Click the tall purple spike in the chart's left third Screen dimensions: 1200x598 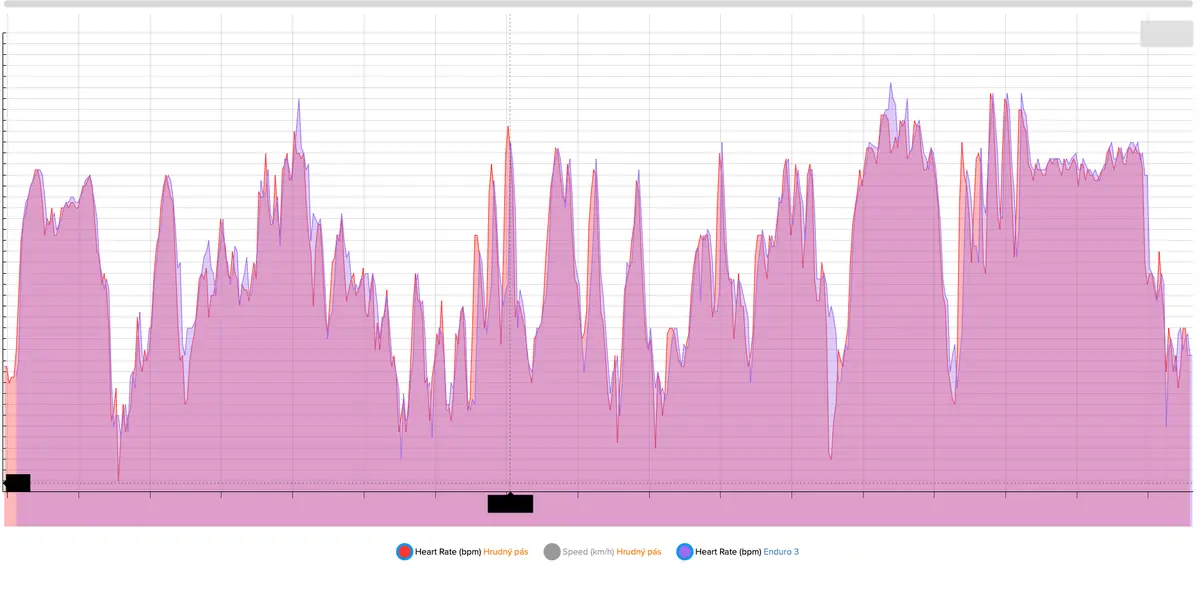point(298,101)
